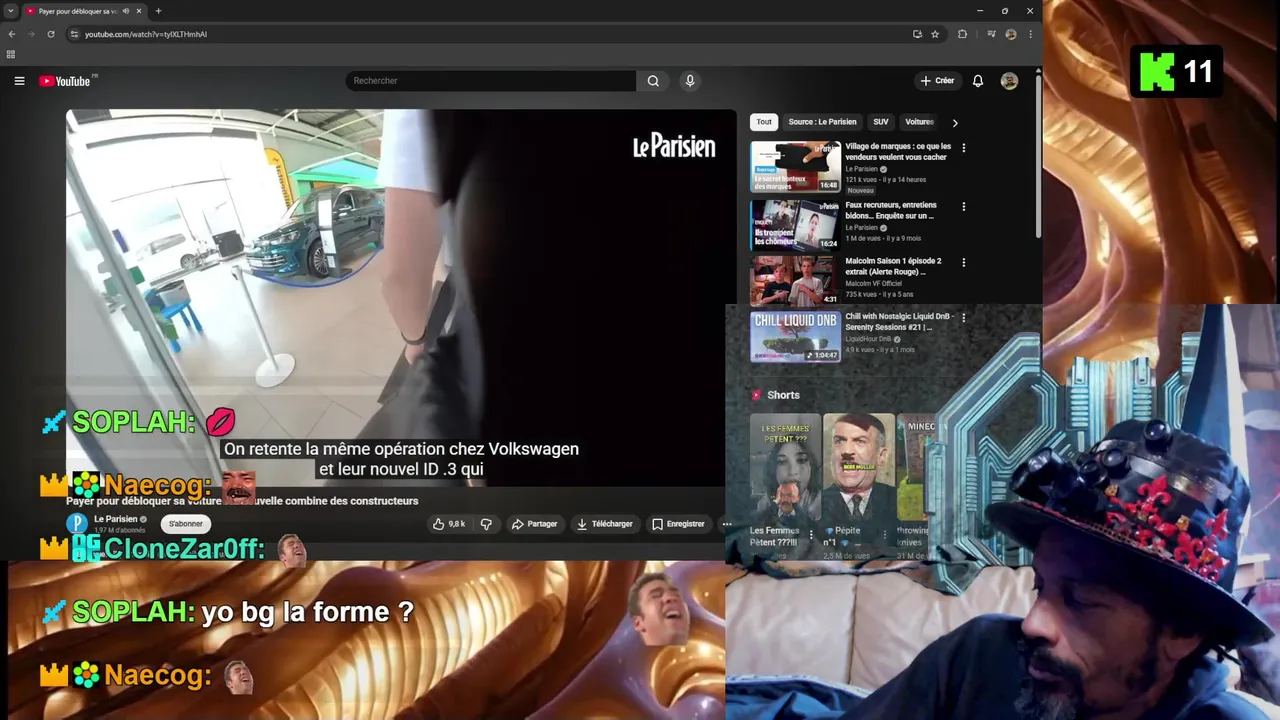The height and width of the screenshot is (720, 1280).
Task: Click the browser forward arrow
Action: click(x=31, y=34)
